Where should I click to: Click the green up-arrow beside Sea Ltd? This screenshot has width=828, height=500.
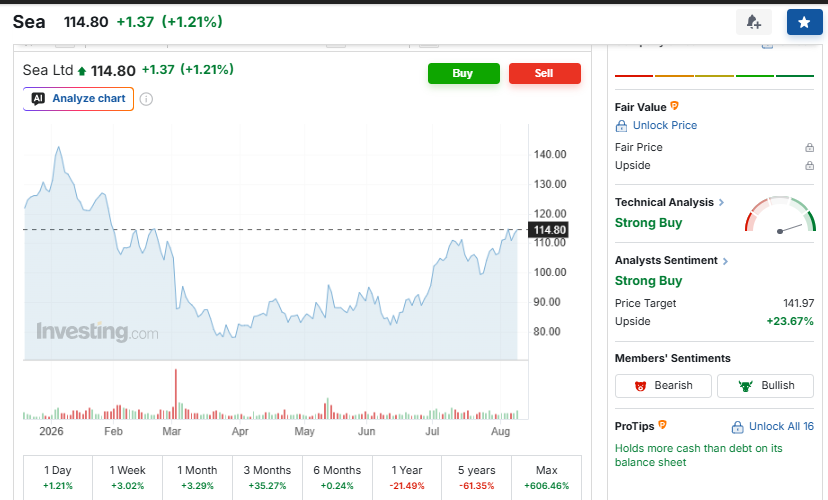(x=82, y=71)
